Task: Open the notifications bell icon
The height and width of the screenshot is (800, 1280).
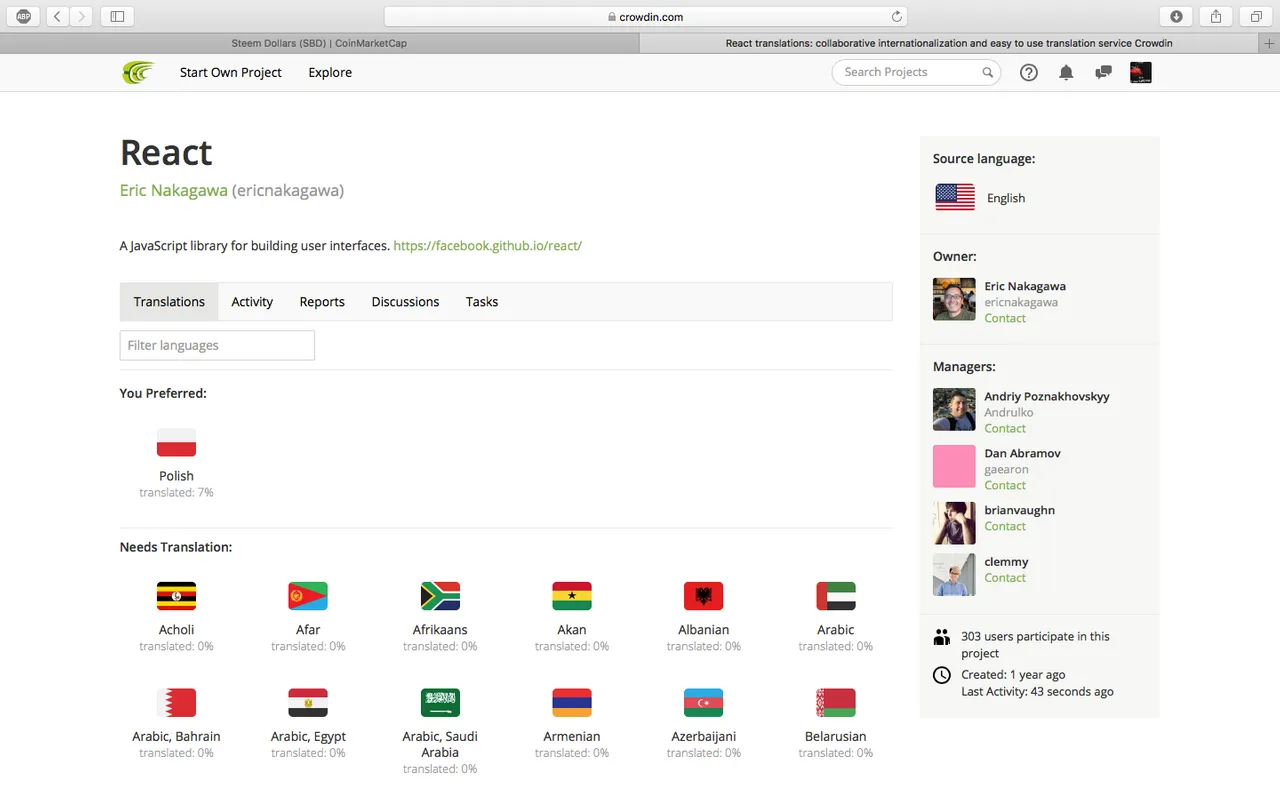Action: pyautogui.click(x=1066, y=72)
